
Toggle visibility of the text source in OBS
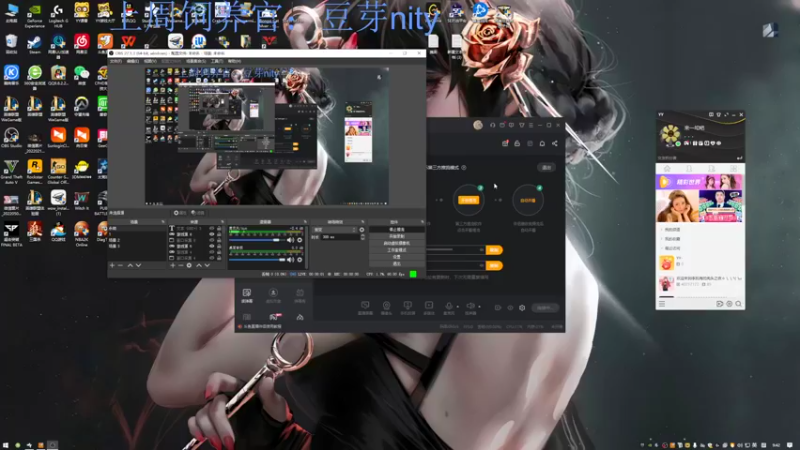click(212, 229)
